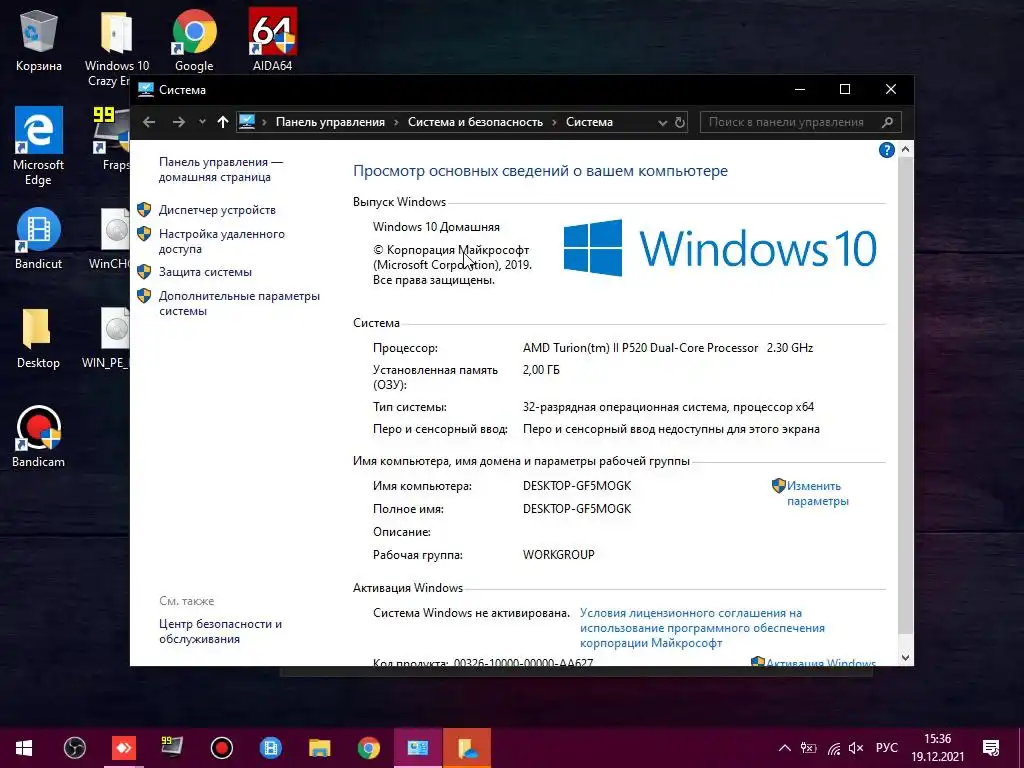
Task: Launch AIDA64 from the desktop
Action: pyautogui.click(x=272, y=40)
